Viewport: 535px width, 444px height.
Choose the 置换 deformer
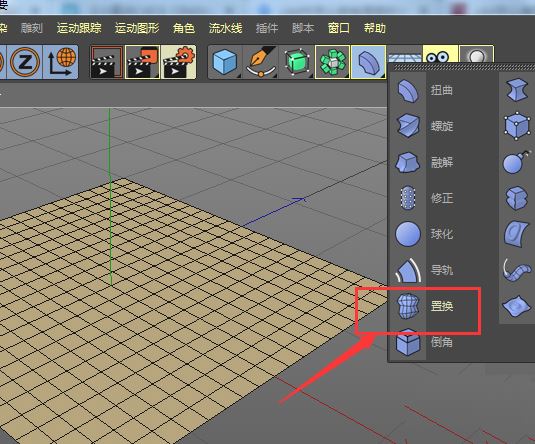point(443,306)
